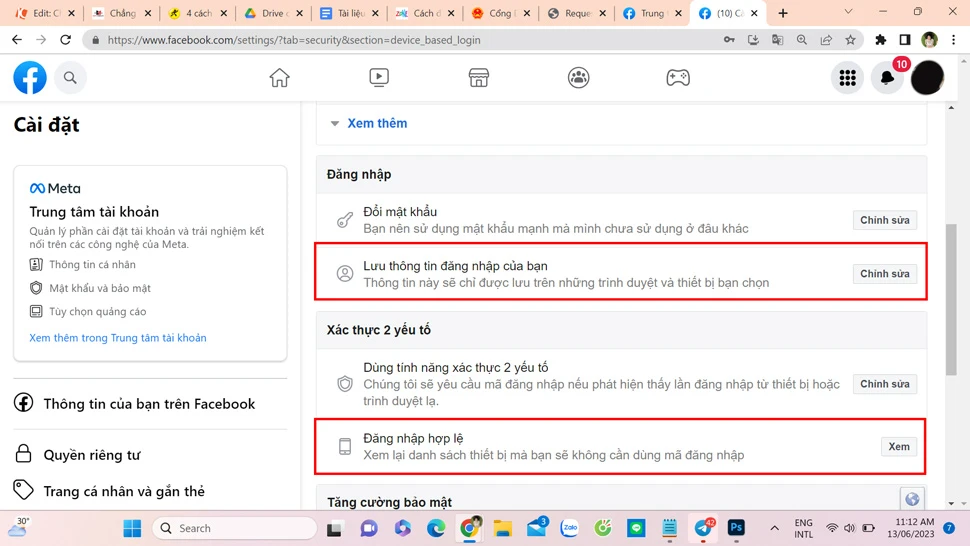This screenshot has width=970, height=546.
Task: Close the Trung Facebook browser tab
Action: [x=678, y=13]
